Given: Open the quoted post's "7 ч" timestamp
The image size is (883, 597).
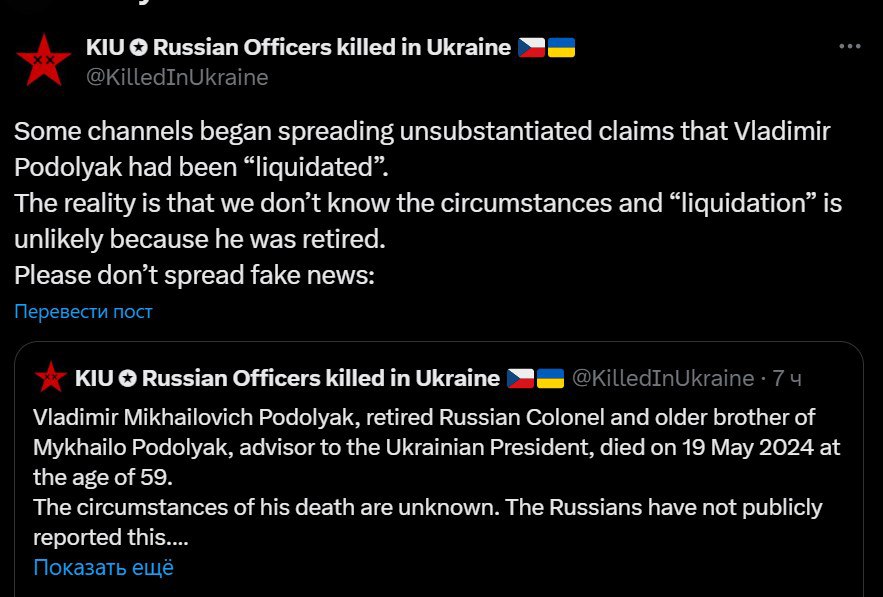Looking at the screenshot, I should [787, 378].
